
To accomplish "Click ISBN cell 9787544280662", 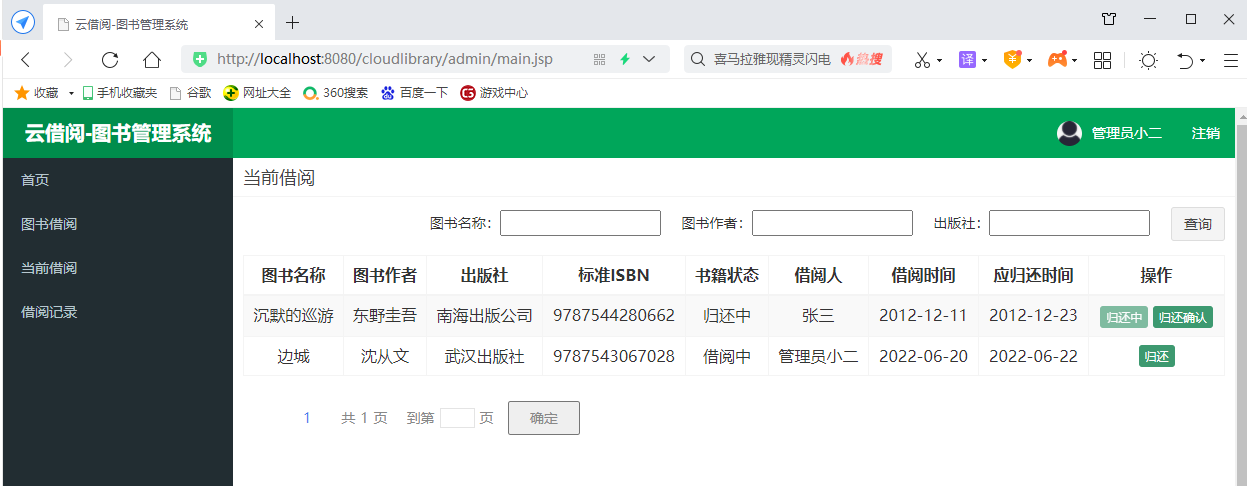I will tap(614, 316).
